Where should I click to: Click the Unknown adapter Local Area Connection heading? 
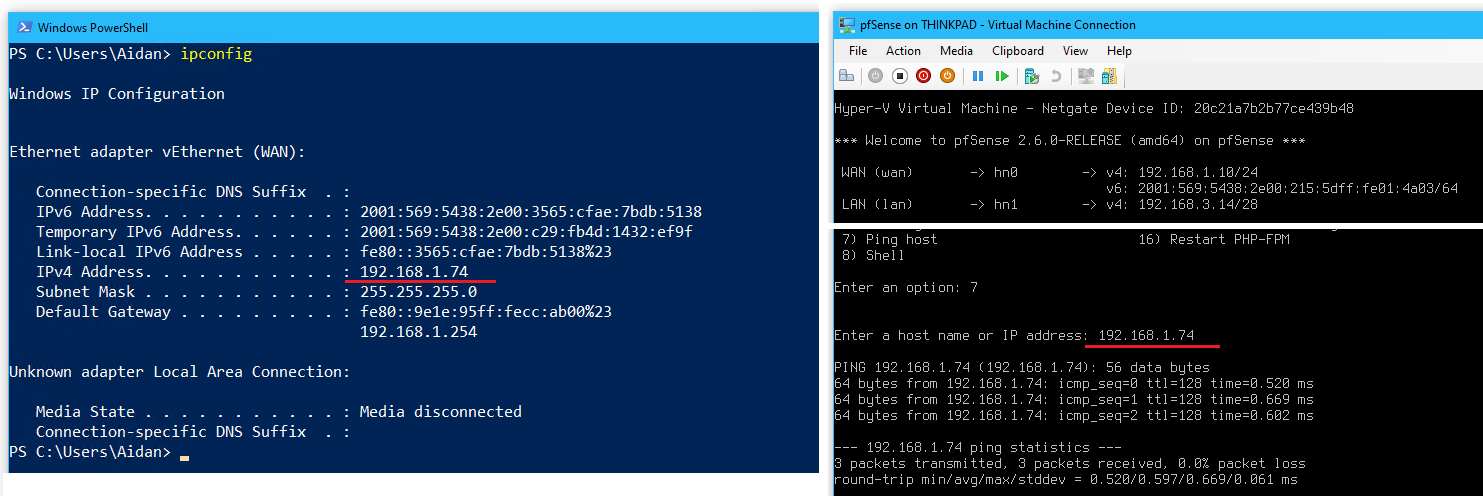coord(180,372)
